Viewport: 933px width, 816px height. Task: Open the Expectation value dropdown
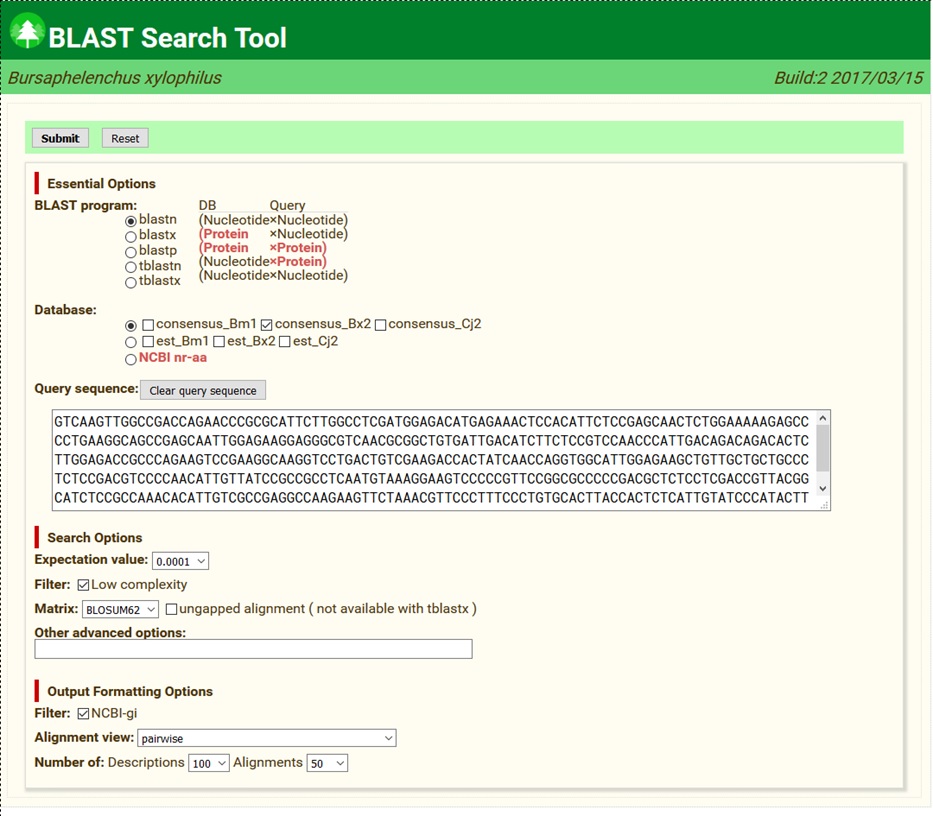point(180,562)
